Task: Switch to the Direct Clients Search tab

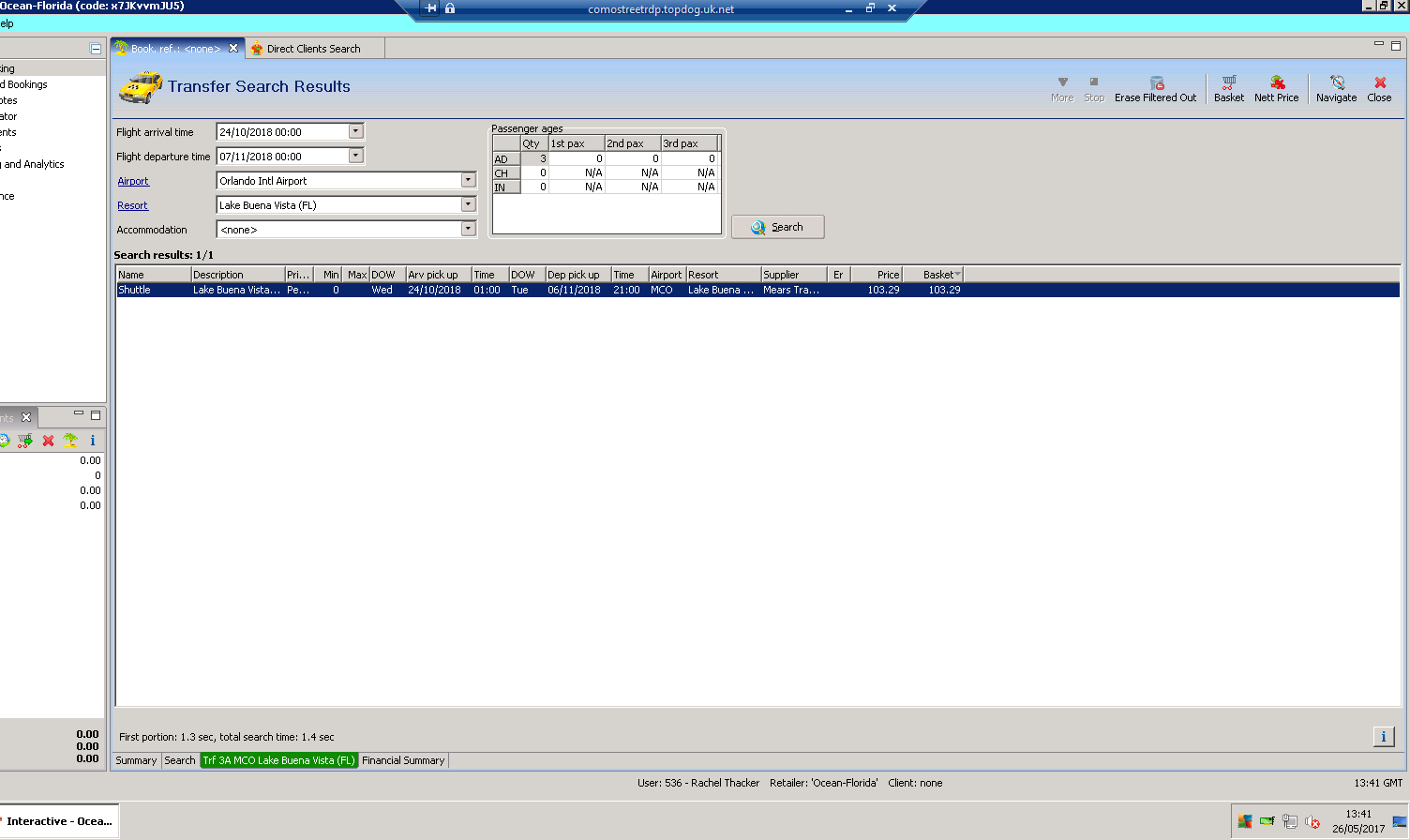Action: [313, 49]
